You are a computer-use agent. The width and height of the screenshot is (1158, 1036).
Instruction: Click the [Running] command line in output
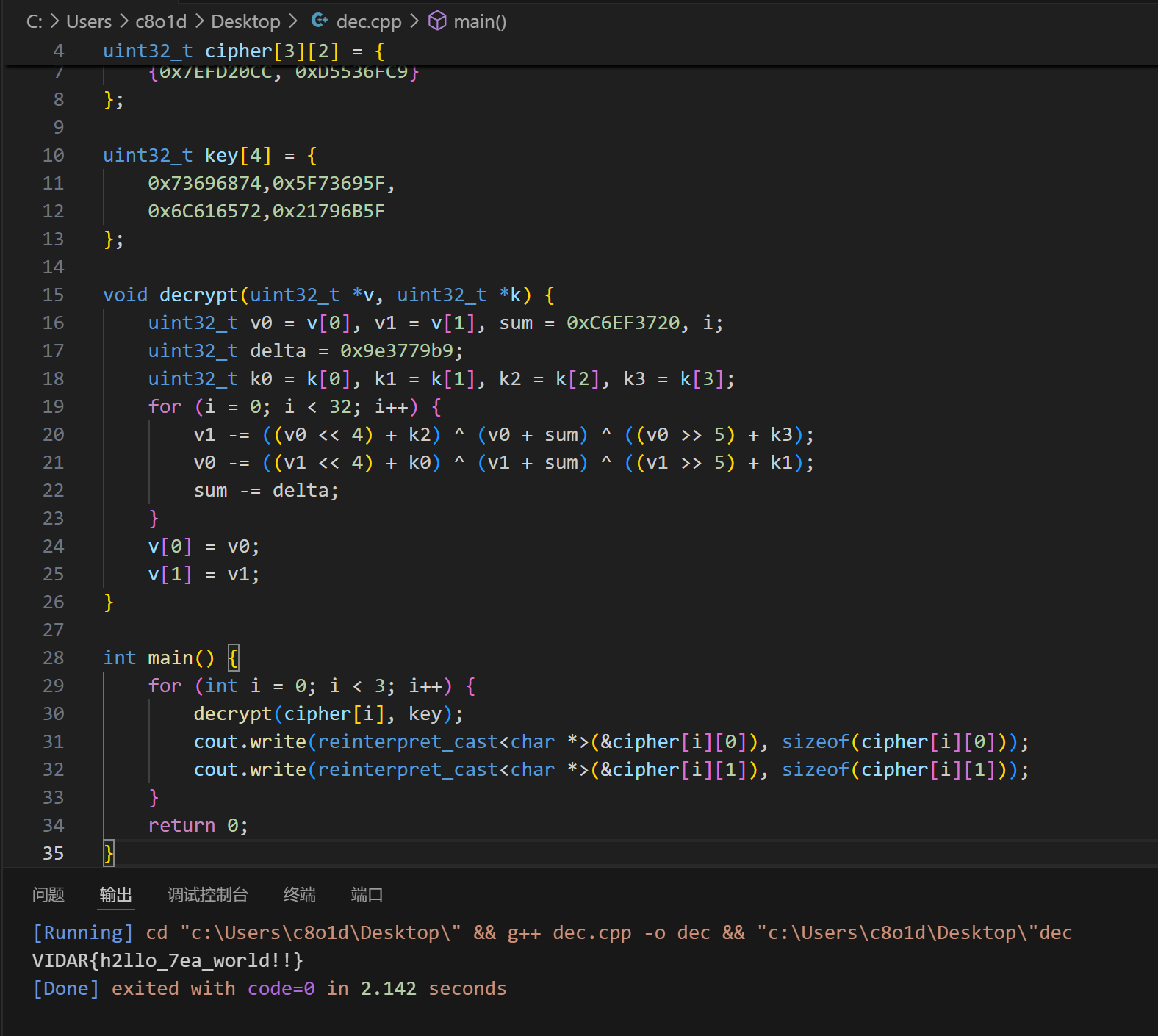point(551,932)
